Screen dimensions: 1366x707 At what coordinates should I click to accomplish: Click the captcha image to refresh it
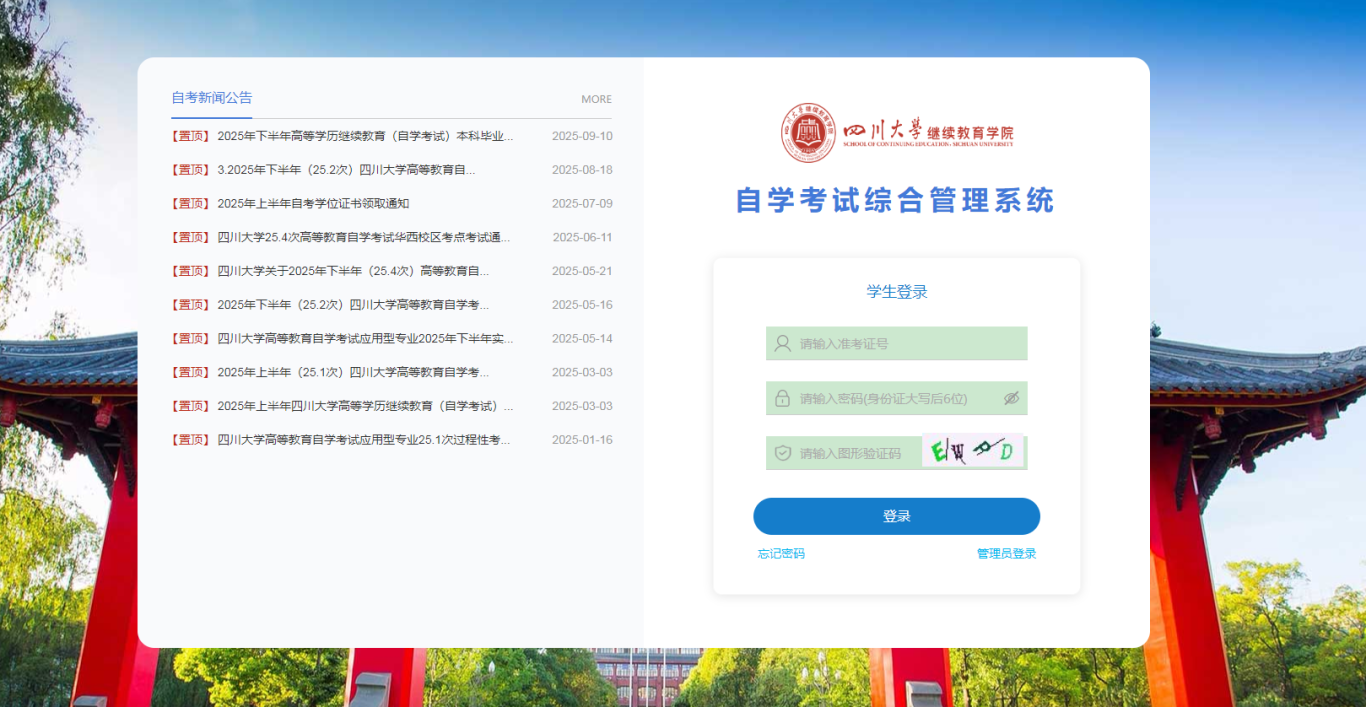click(x=972, y=451)
